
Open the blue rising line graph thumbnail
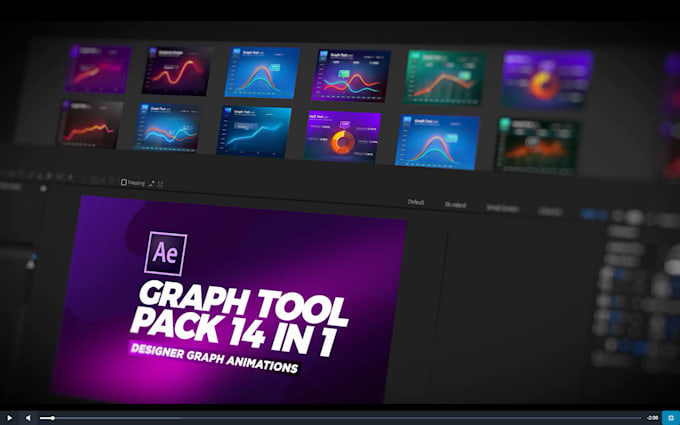click(x=254, y=132)
